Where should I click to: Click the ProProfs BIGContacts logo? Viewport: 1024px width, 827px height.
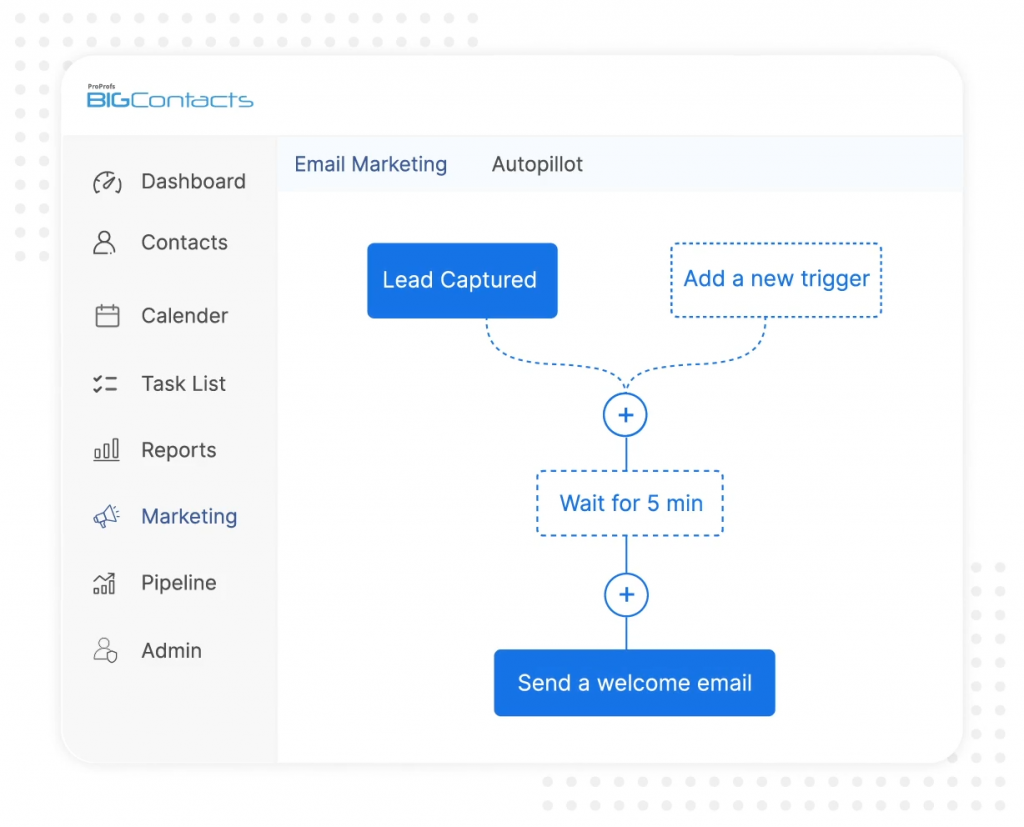170,96
